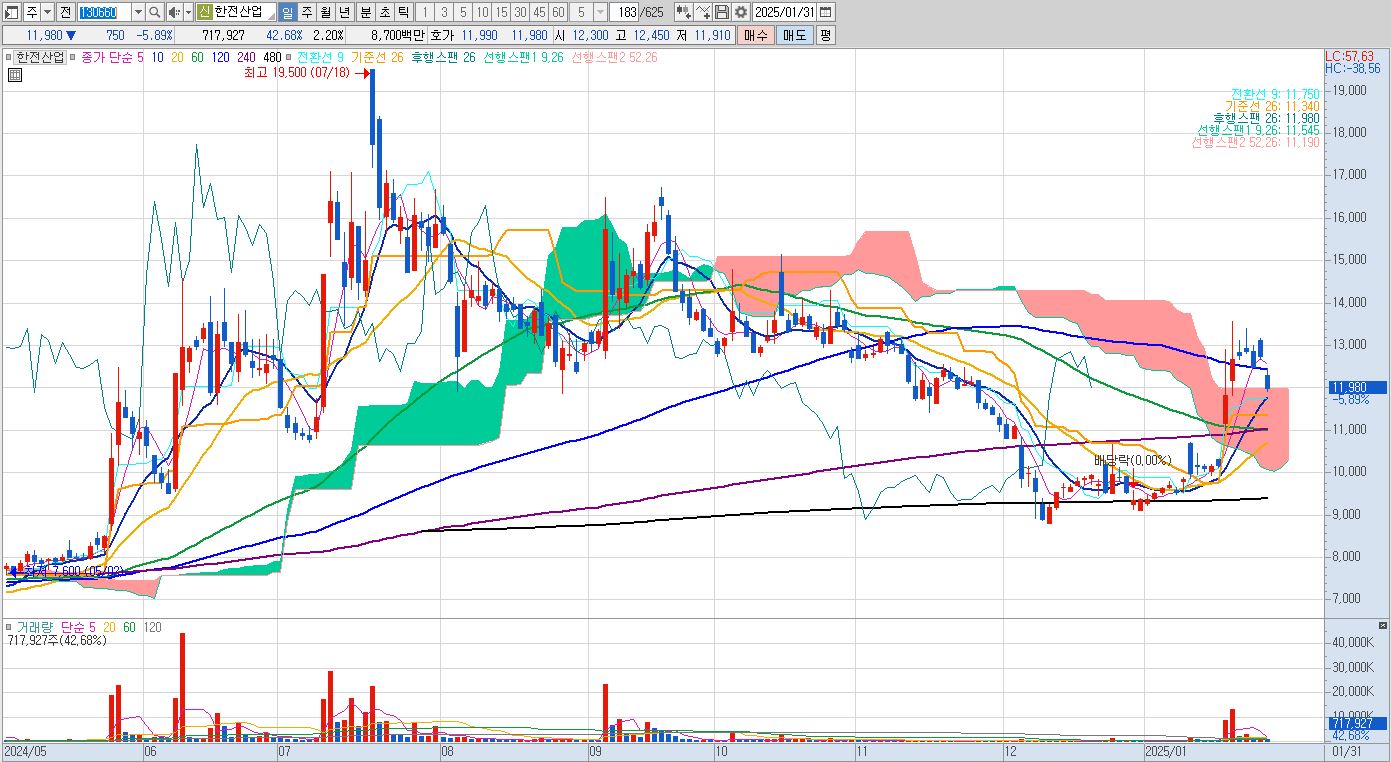Click the stock code input field 130660
Image resolution: width=1391 pixels, height=762 pixels.
[104, 12]
